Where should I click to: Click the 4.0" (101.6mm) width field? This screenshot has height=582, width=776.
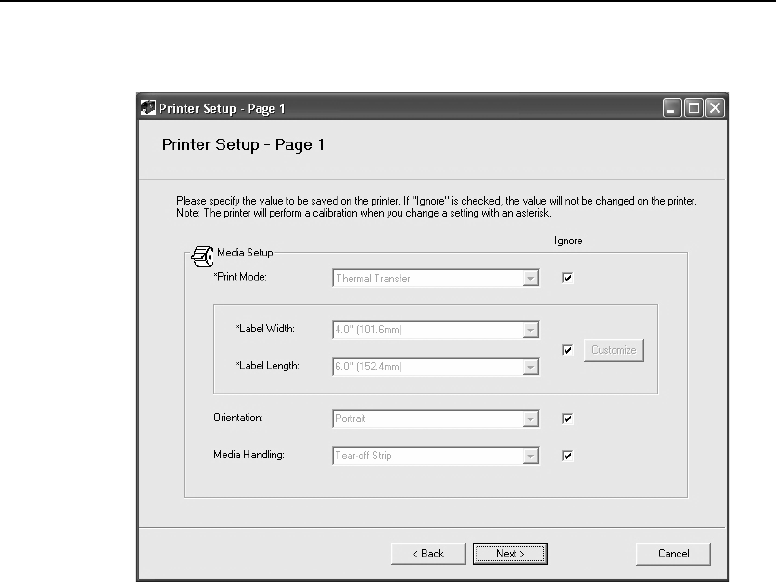click(436, 330)
